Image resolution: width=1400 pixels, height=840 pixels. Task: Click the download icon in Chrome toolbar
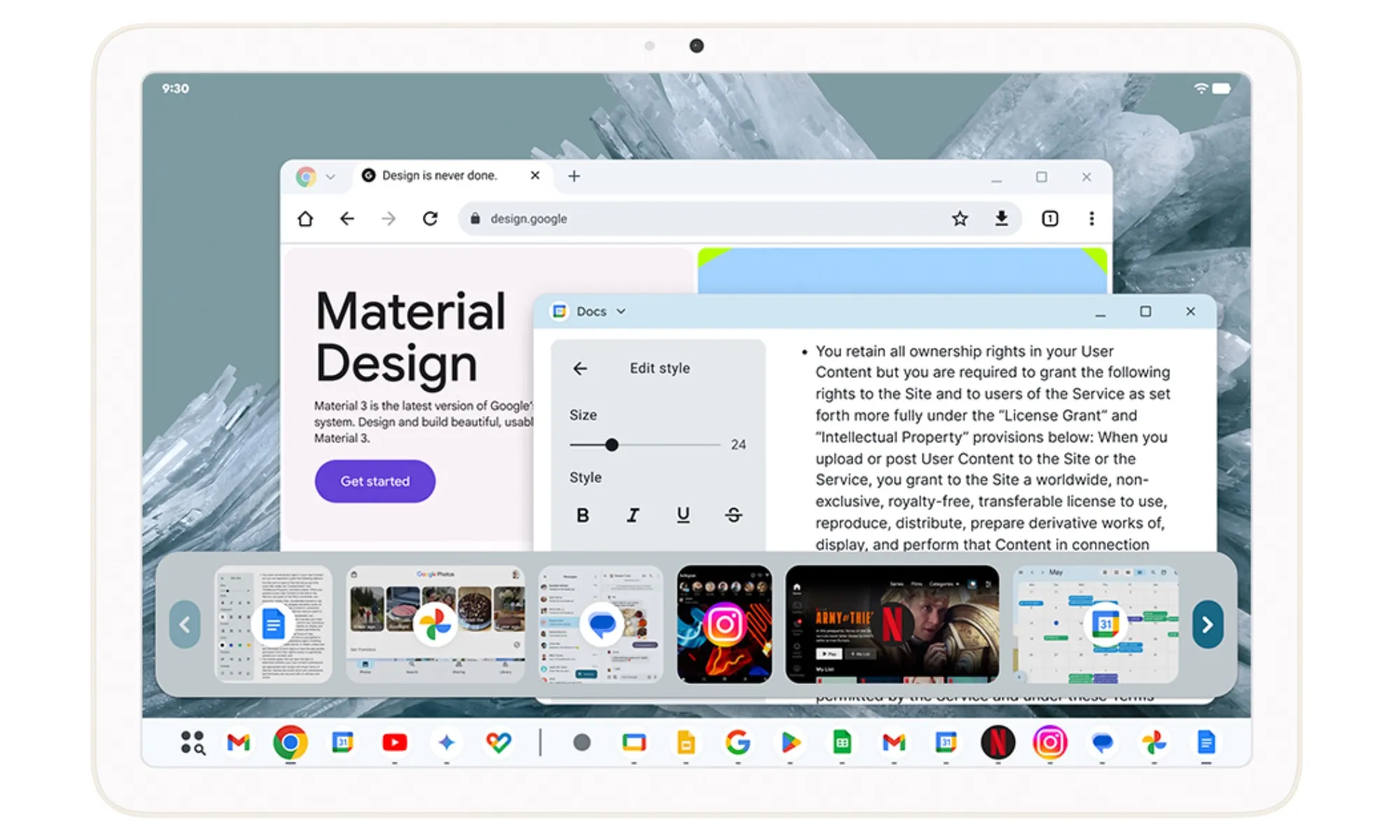(x=1002, y=218)
